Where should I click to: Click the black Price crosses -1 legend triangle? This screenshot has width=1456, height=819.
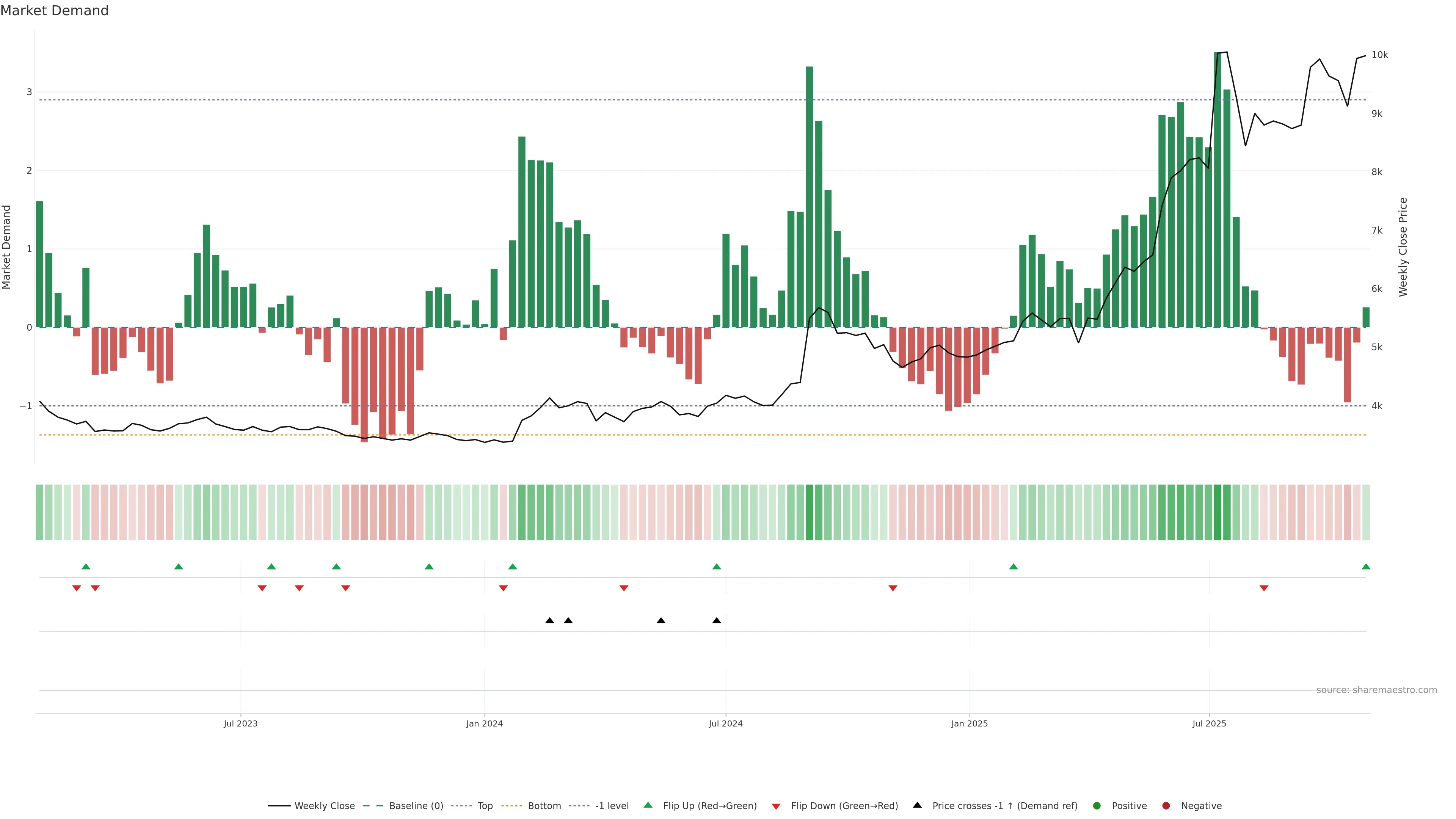(x=917, y=805)
